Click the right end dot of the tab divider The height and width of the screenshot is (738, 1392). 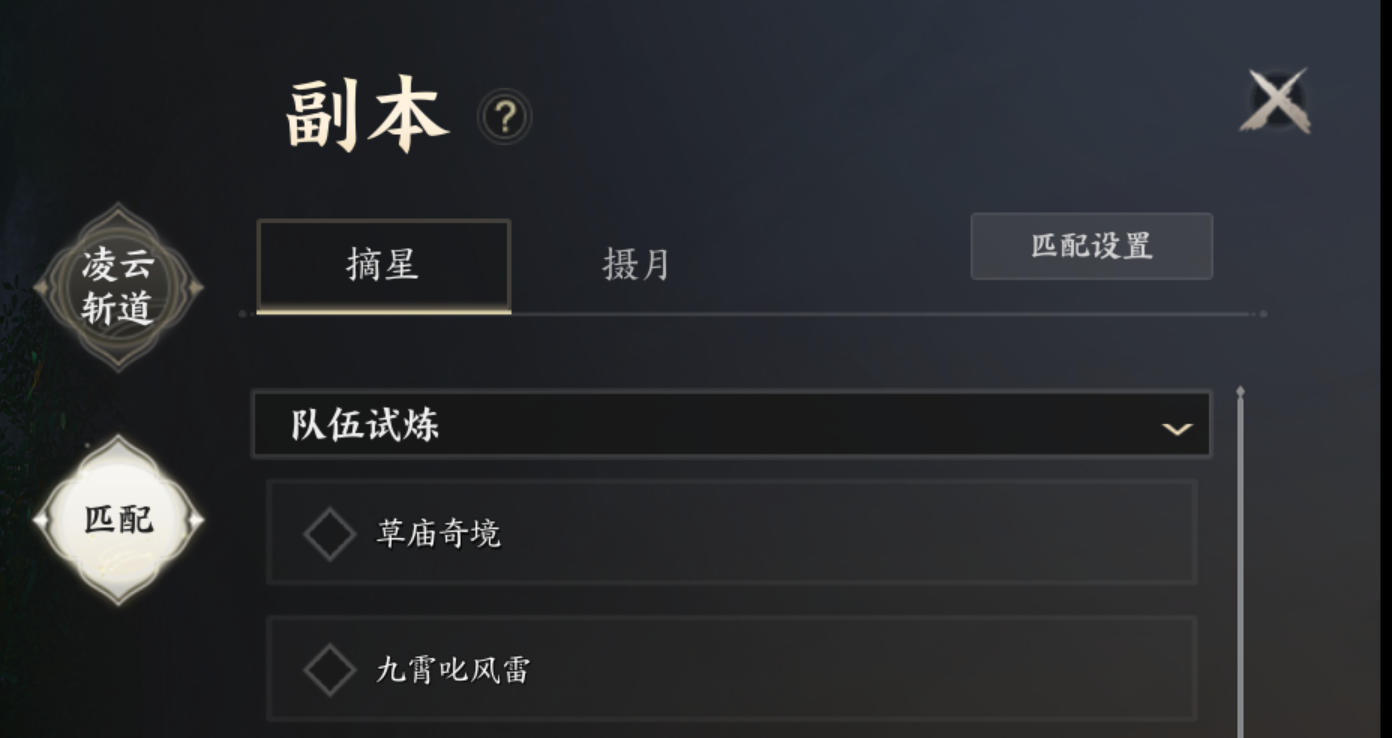pos(1264,314)
